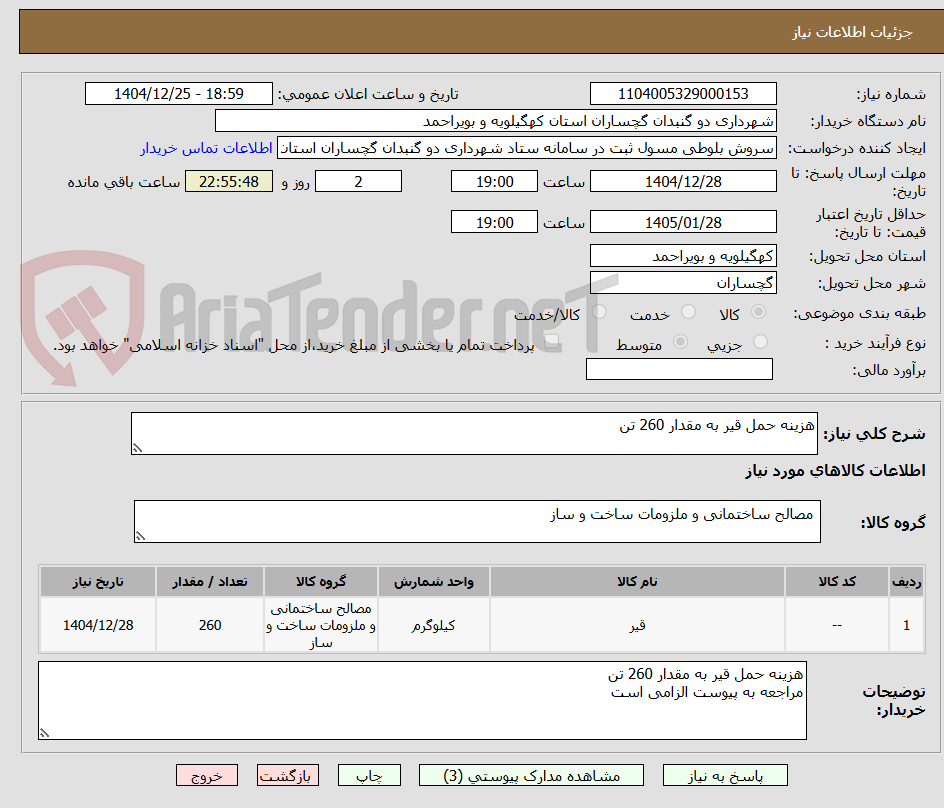Select the جزیی purchase type radio
The width and height of the screenshot is (944, 808).
point(760,342)
